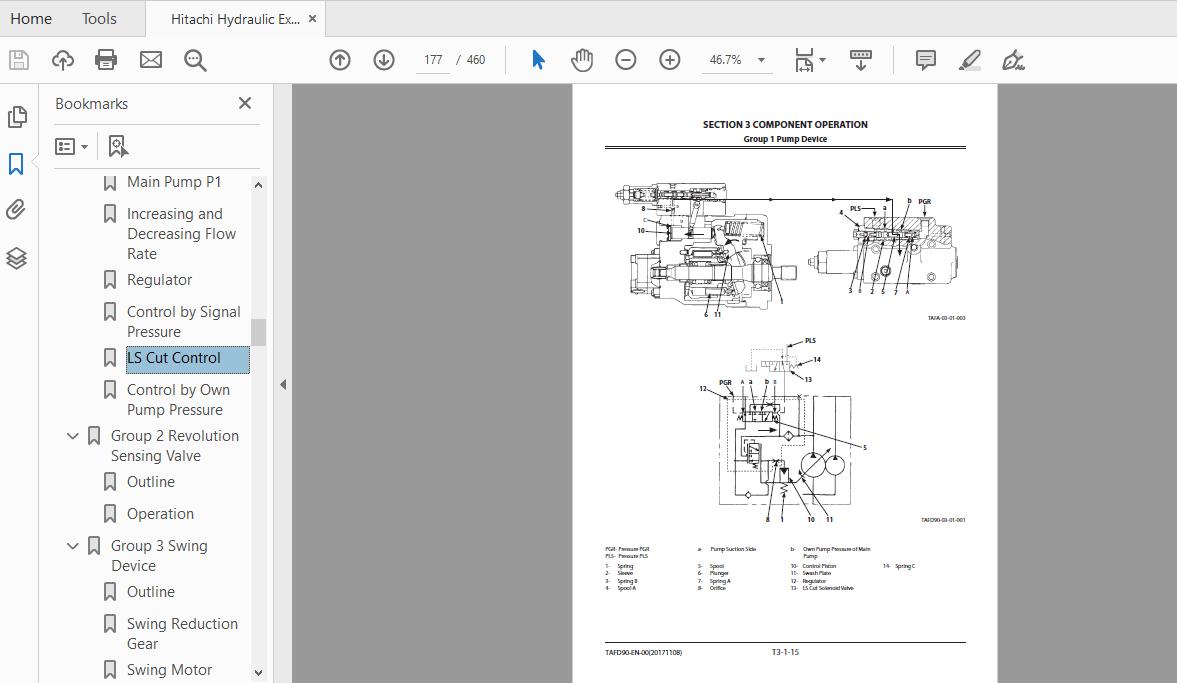This screenshot has width=1177, height=683.
Task: Open the Page Thumbnails panel icon
Action: [x=17, y=116]
